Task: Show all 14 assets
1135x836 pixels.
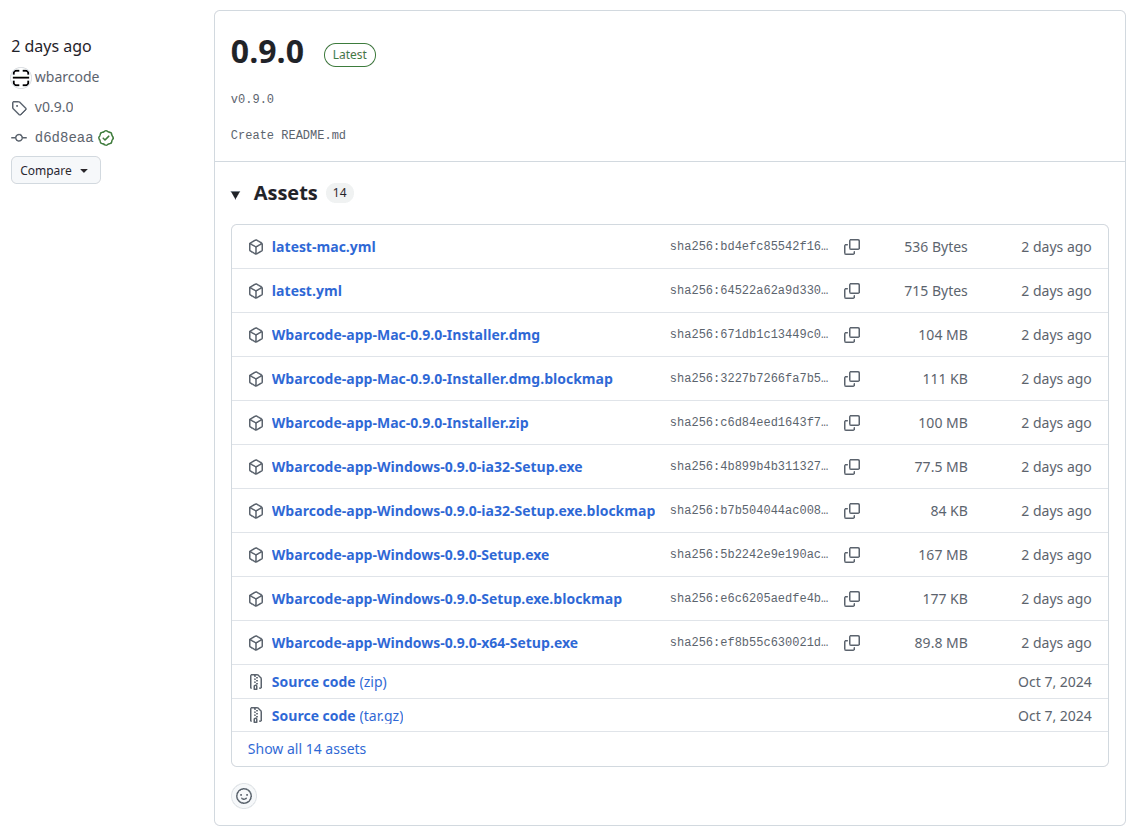Action: (306, 748)
